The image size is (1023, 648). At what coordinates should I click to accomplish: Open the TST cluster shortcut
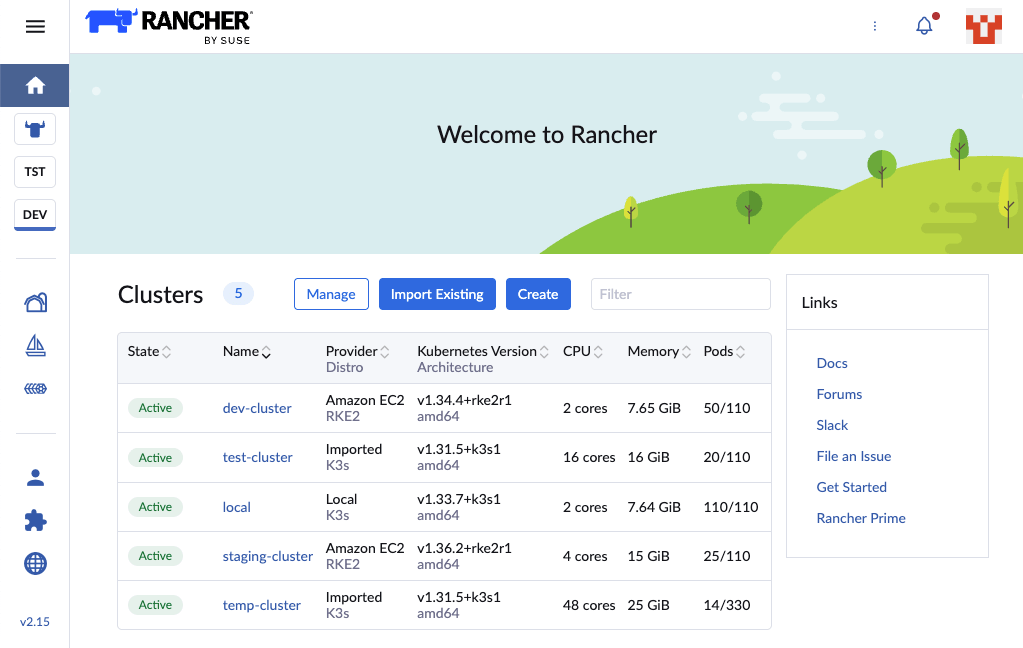pyautogui.click(x=35, y=172)
